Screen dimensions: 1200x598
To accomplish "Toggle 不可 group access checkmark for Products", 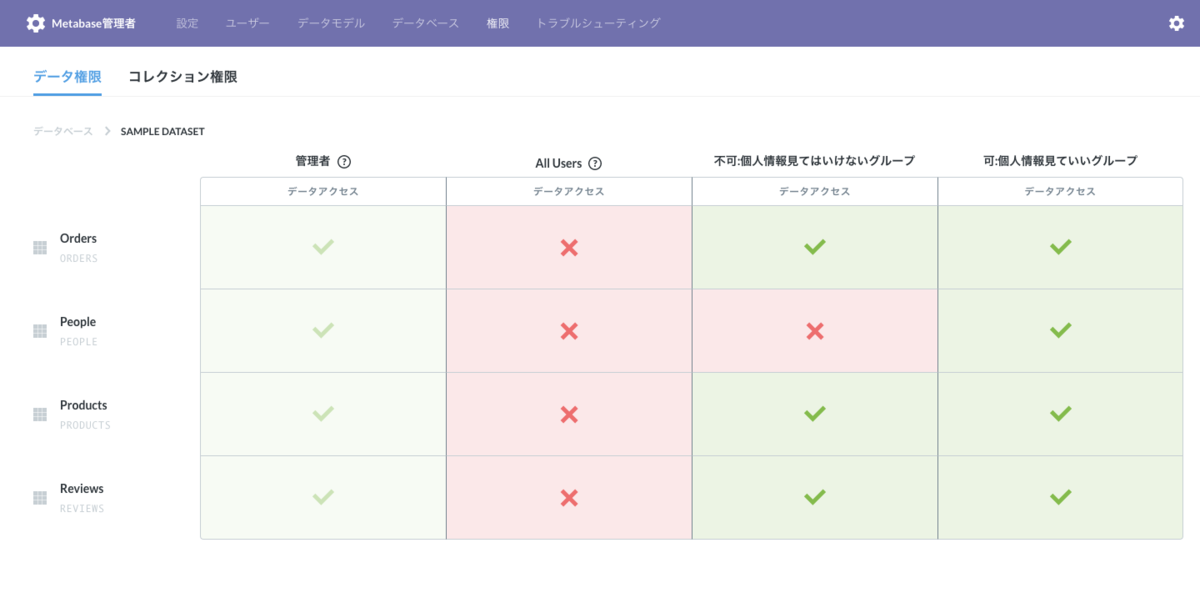I will pyautogui.click(x=815, y=413).
